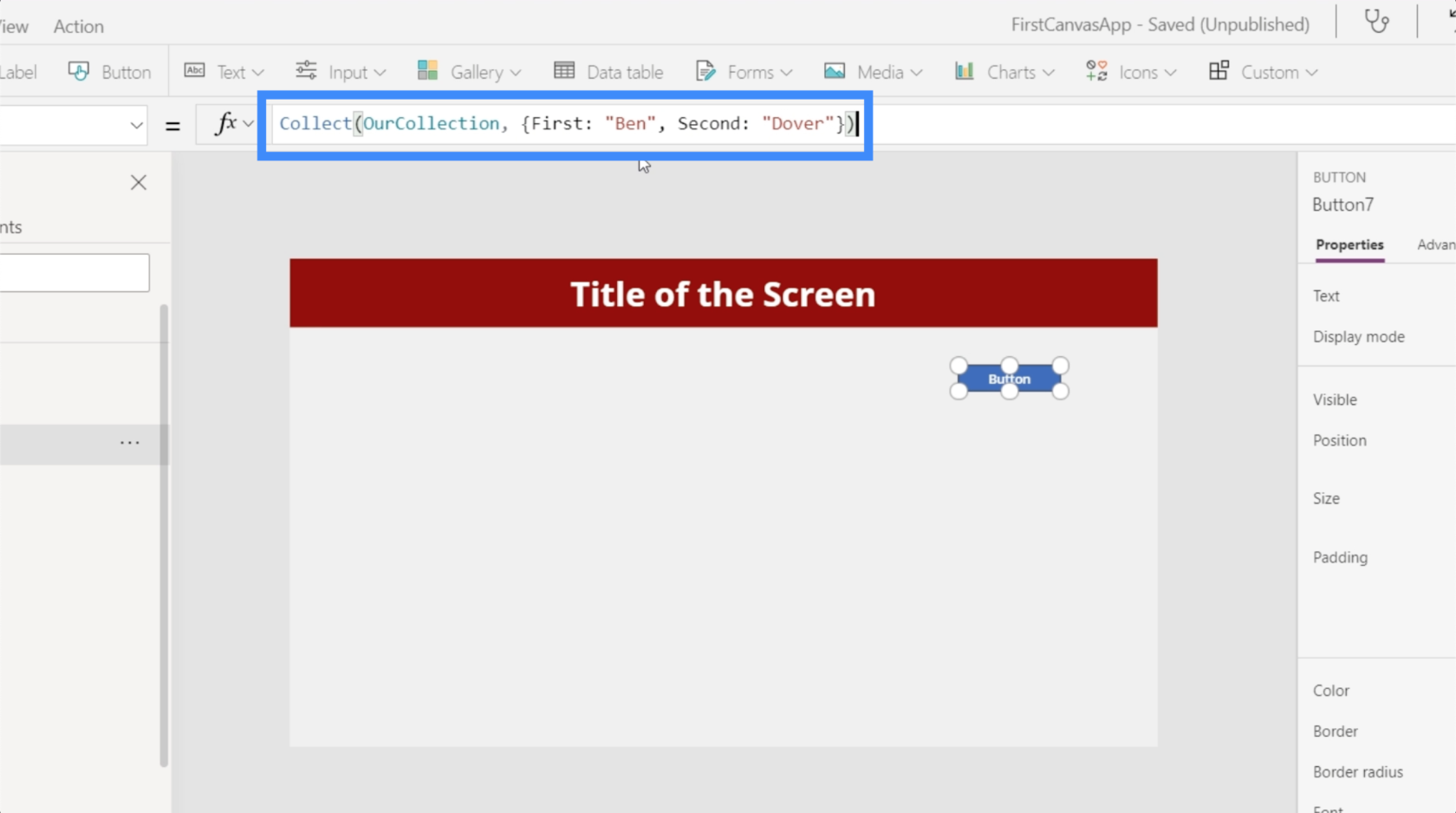Click the Text control icon

point(195,71)
